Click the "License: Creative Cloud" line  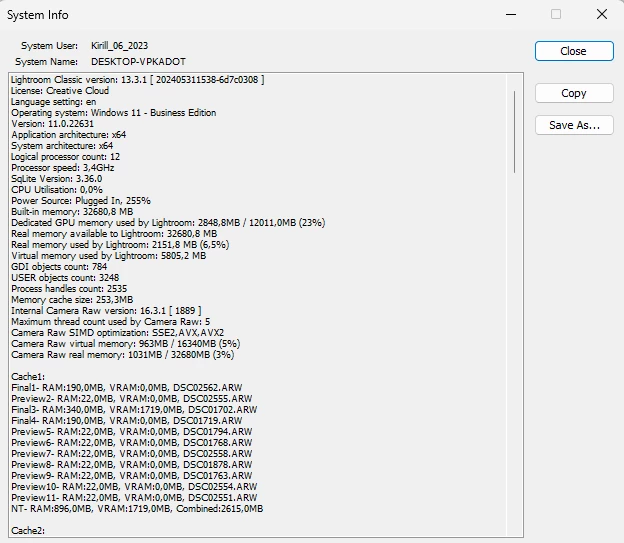pyautogui.click(x=60, y=91)
